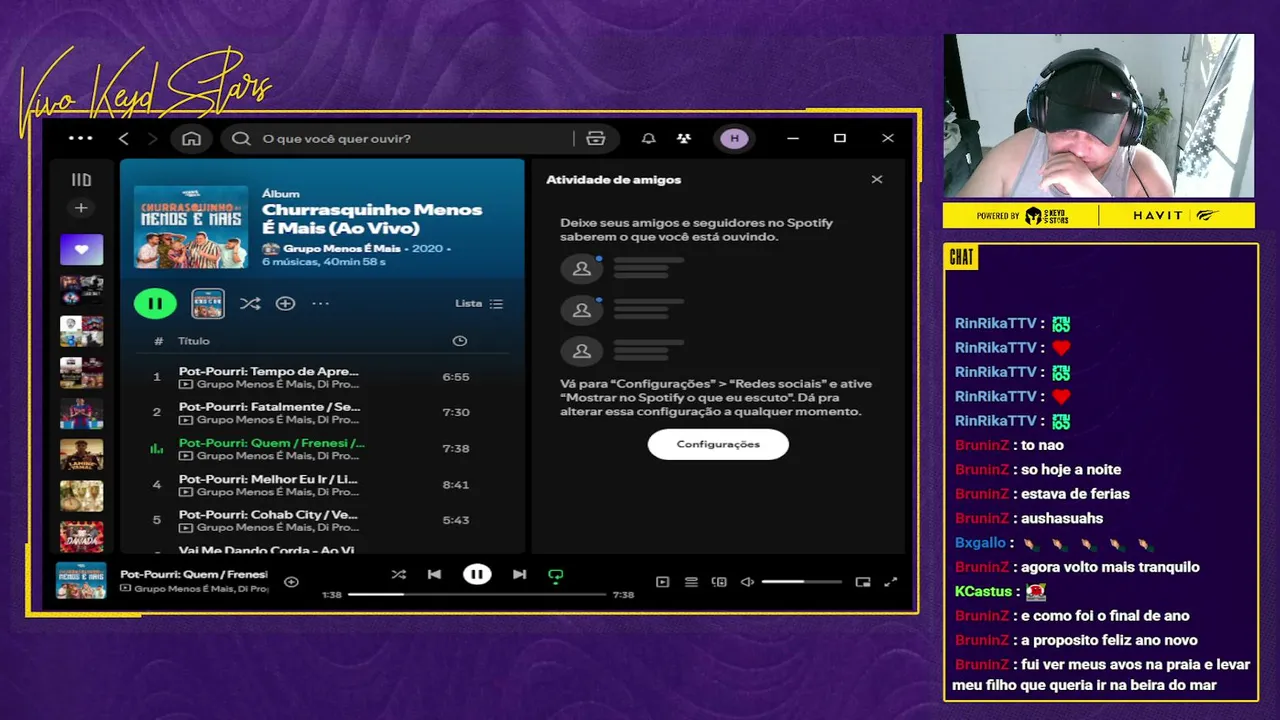The image size is (1280, 720).
Task: Adjust the volume slider
Action: point(801,582)
